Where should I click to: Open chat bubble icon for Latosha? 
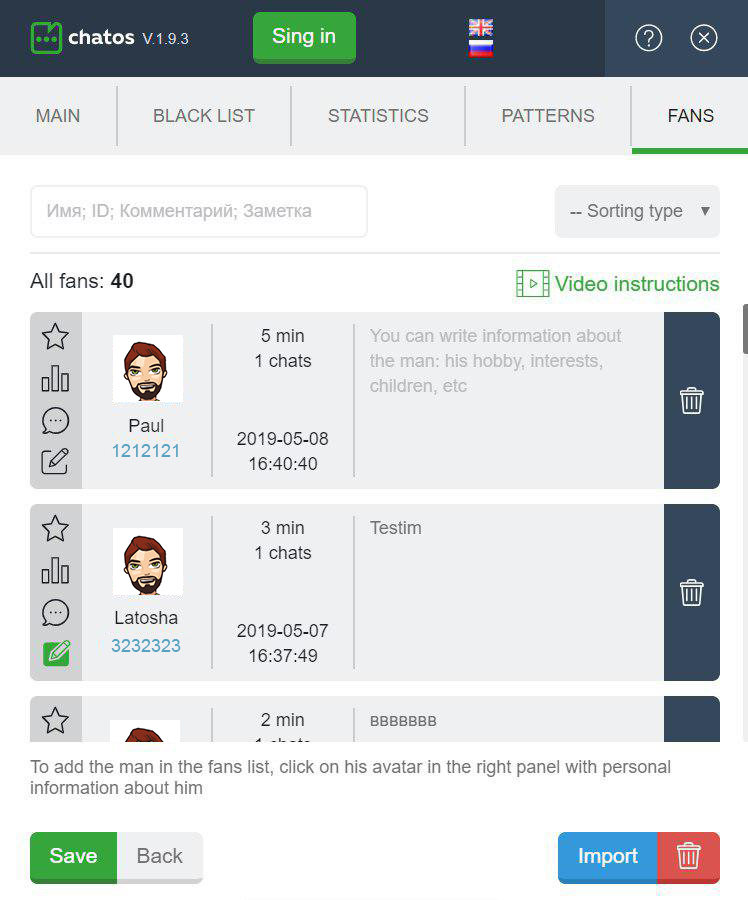click(x=55, y=612)
